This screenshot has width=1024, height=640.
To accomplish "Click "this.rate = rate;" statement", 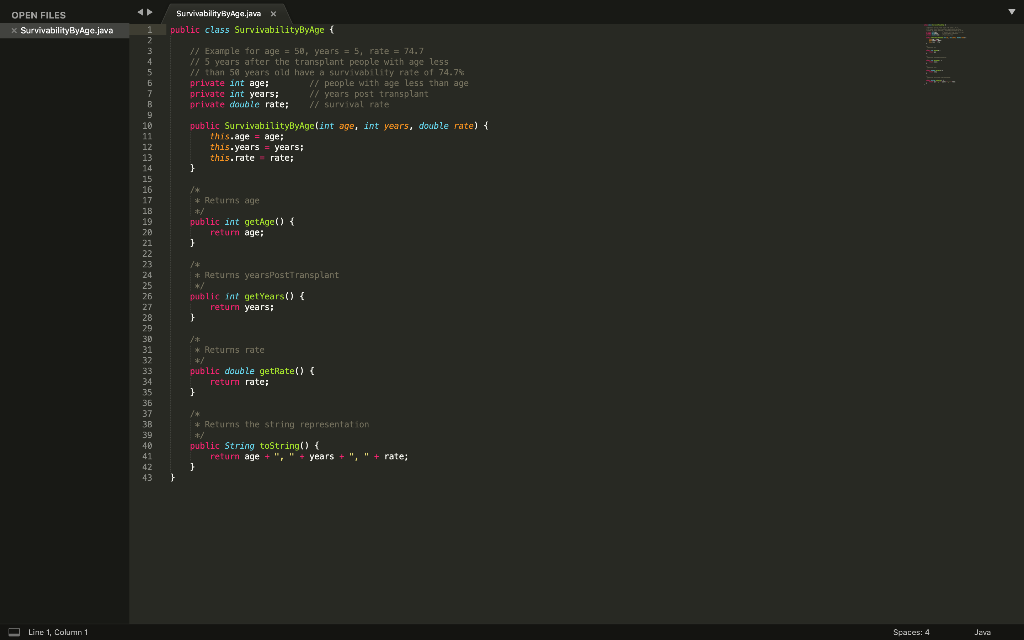I will pyautogui.click(x=252, y=158).
